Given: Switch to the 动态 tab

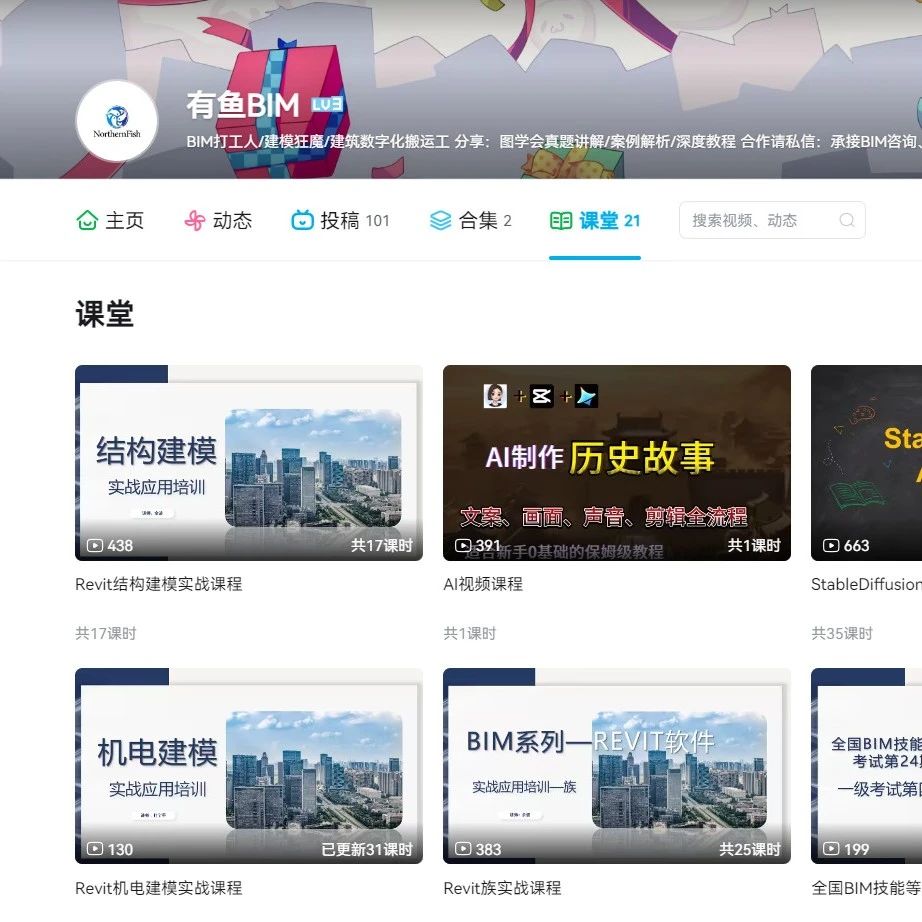Looking at the screenshot, I should [218, 221].
